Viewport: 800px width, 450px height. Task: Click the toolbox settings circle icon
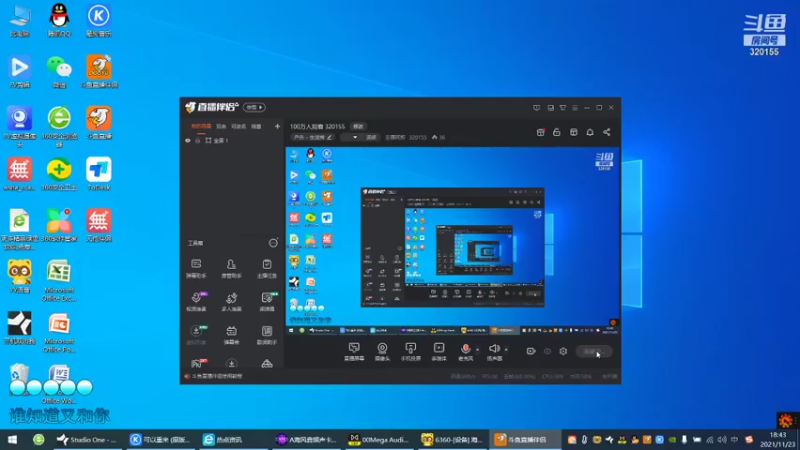pyautogui.click(x=273, y=243)
